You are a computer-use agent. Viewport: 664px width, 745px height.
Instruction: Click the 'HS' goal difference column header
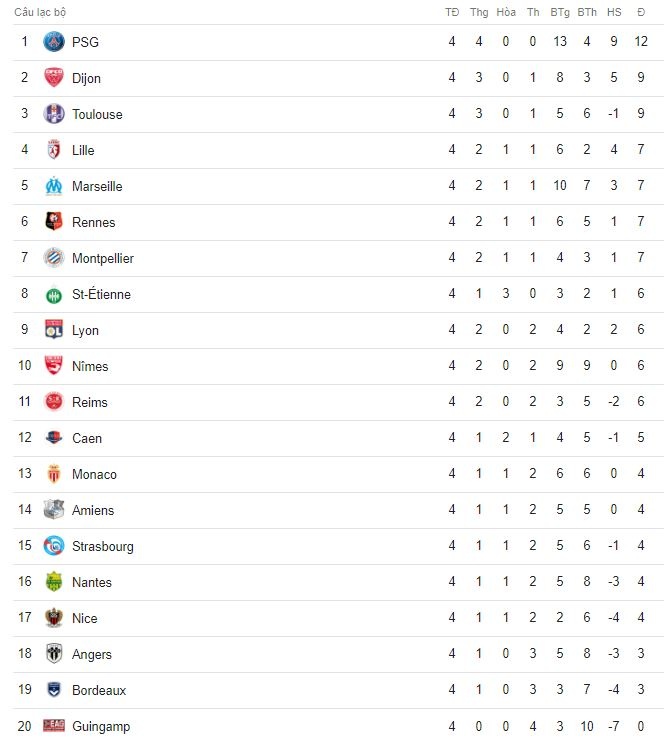tap(614, 12)
